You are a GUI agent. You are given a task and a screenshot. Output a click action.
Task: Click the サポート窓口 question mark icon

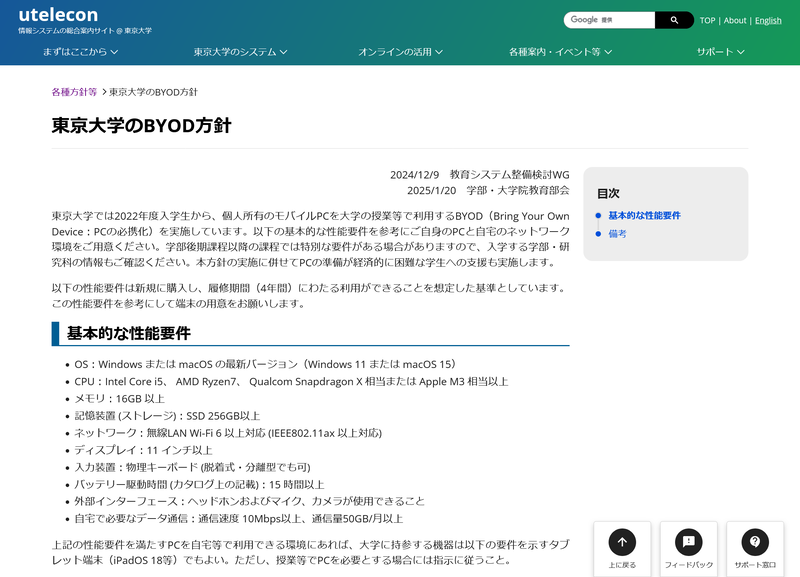[754, 543]
